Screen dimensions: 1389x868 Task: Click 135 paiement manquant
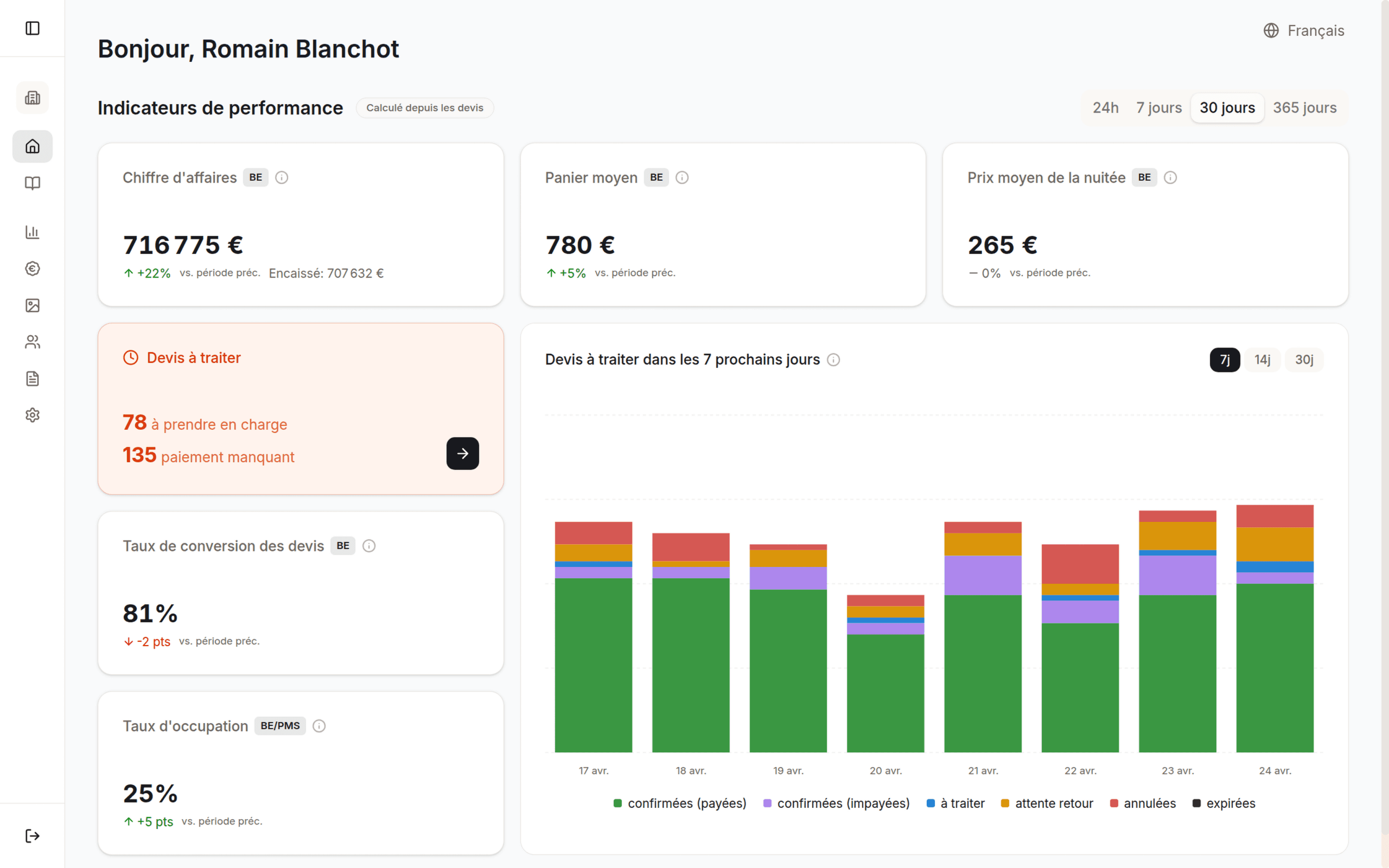208,456
